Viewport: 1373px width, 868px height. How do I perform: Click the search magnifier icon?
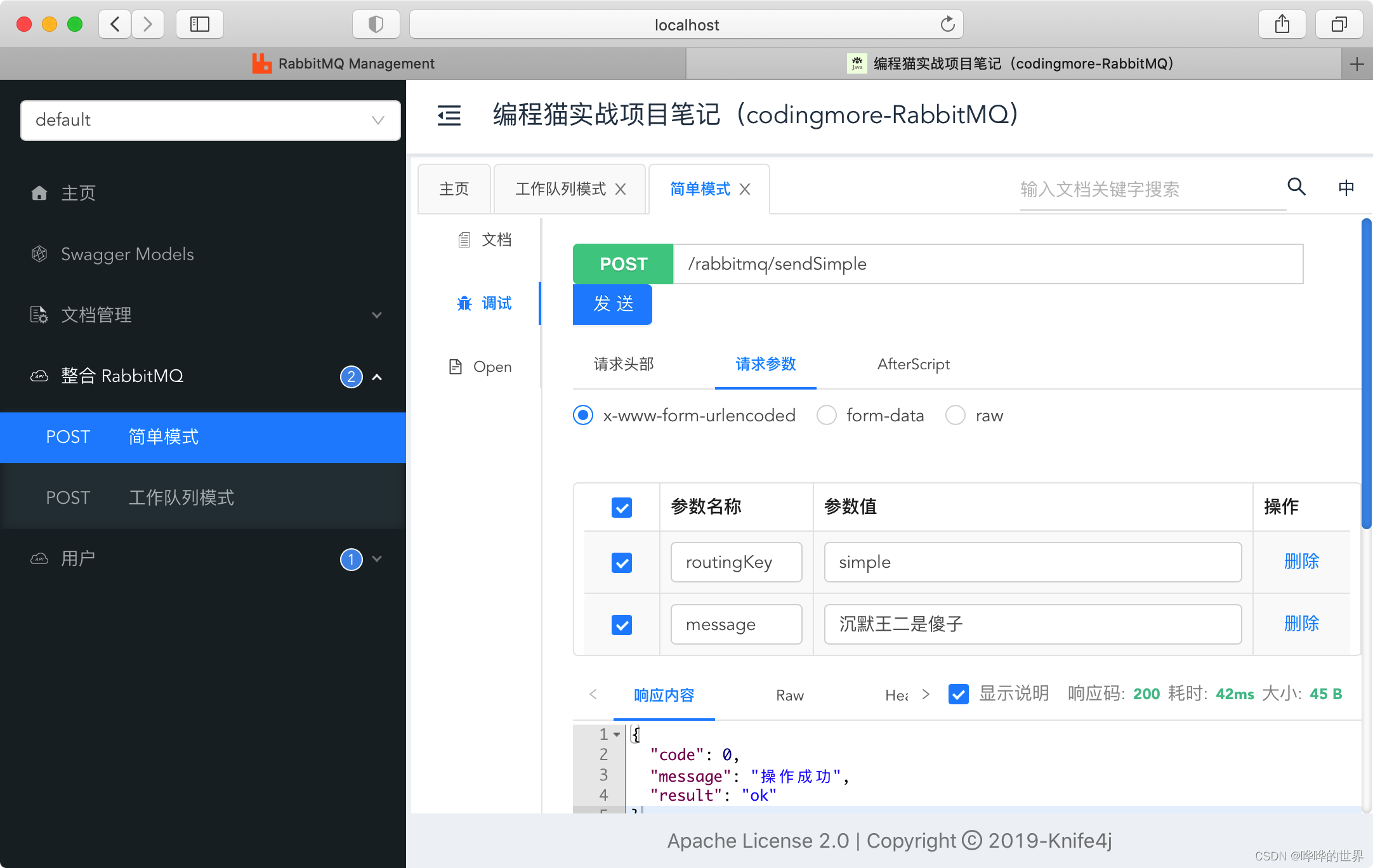pos(1296,187)
